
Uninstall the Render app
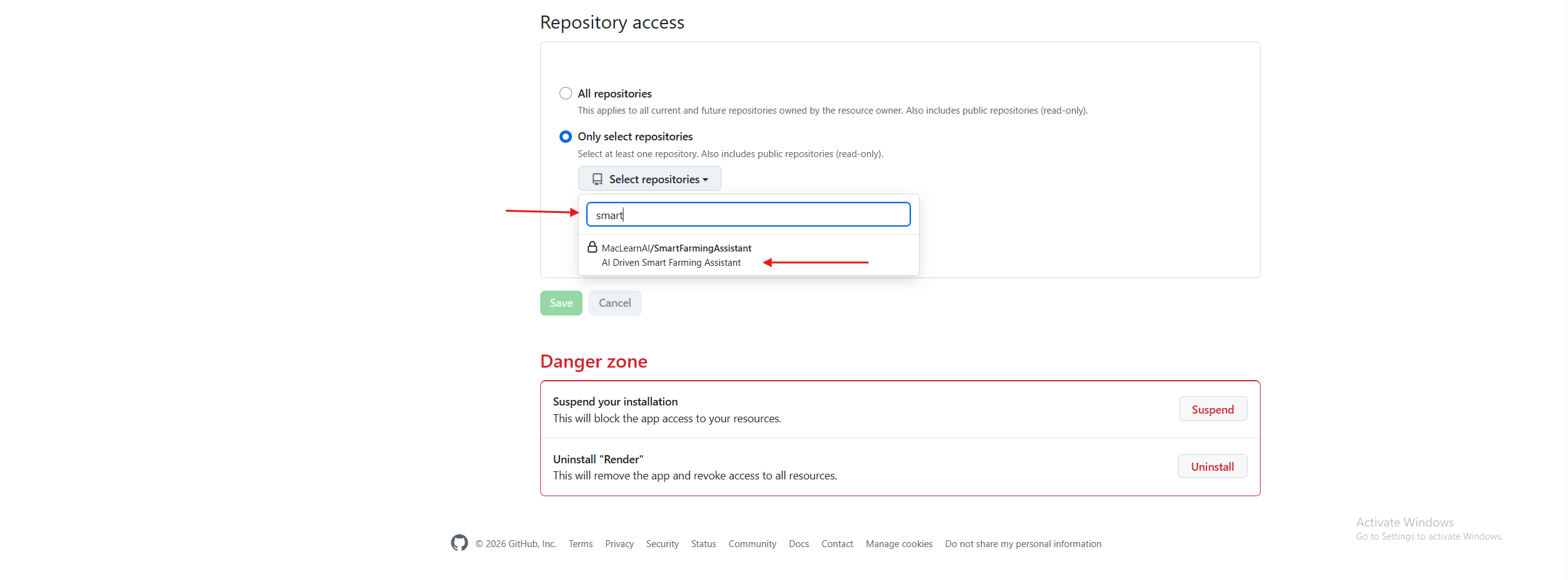coord(1212,466)
